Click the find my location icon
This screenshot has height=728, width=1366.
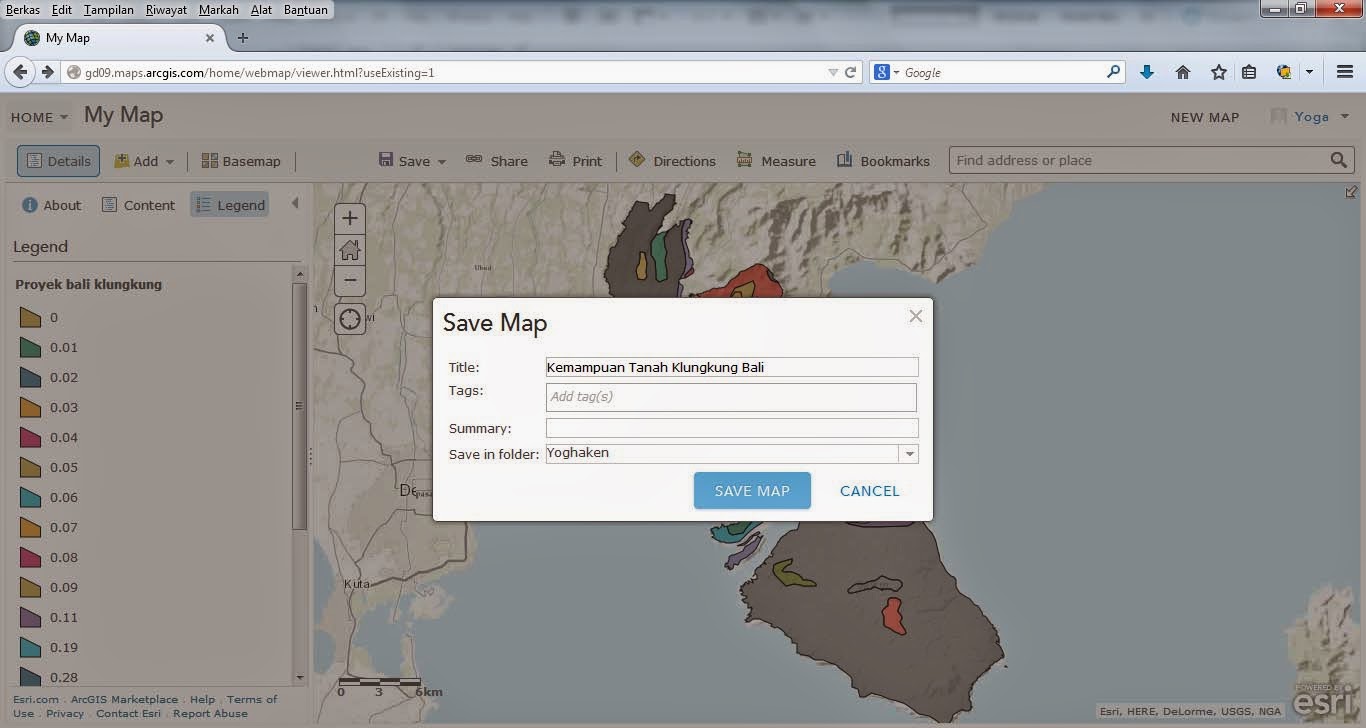(x=349, y=318)
